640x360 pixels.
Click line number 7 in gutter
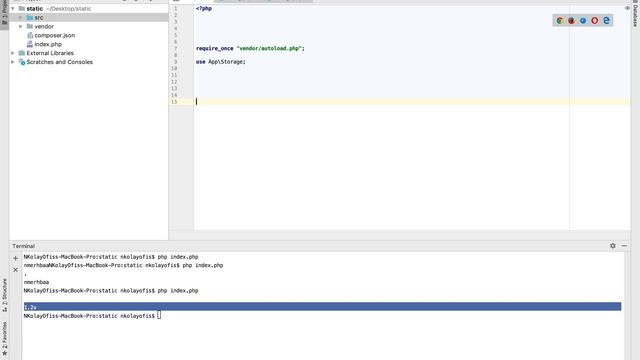click(176, 48)
